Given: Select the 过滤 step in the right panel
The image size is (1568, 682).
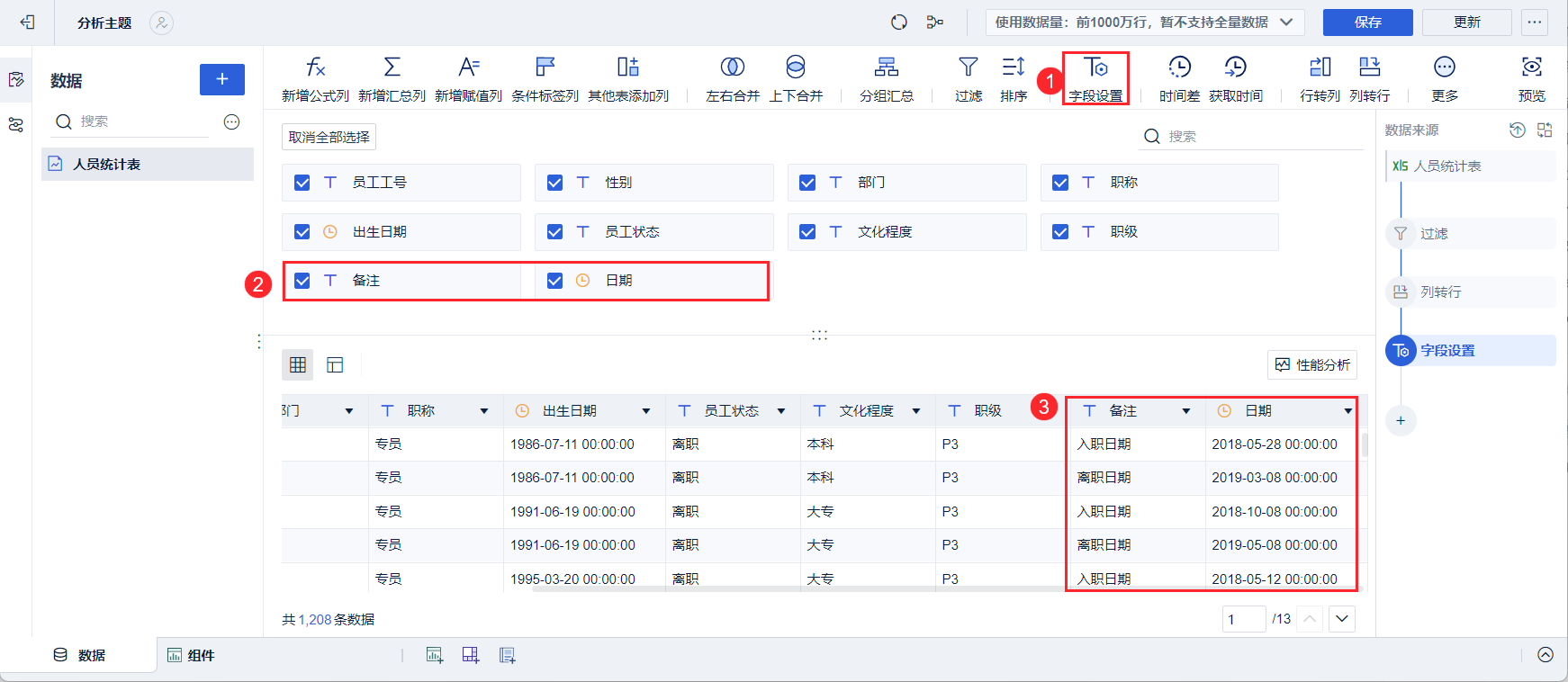Looking at the screenshot, I should click(1471, 234).
